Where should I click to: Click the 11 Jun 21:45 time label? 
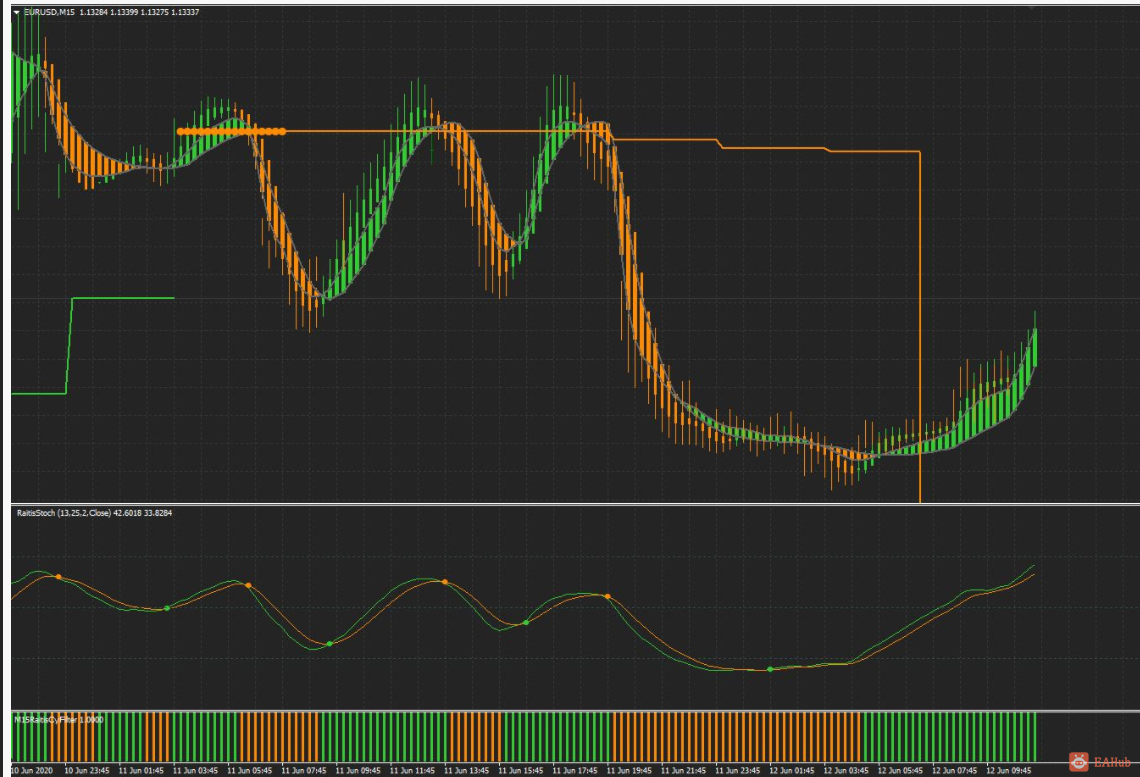683,770
